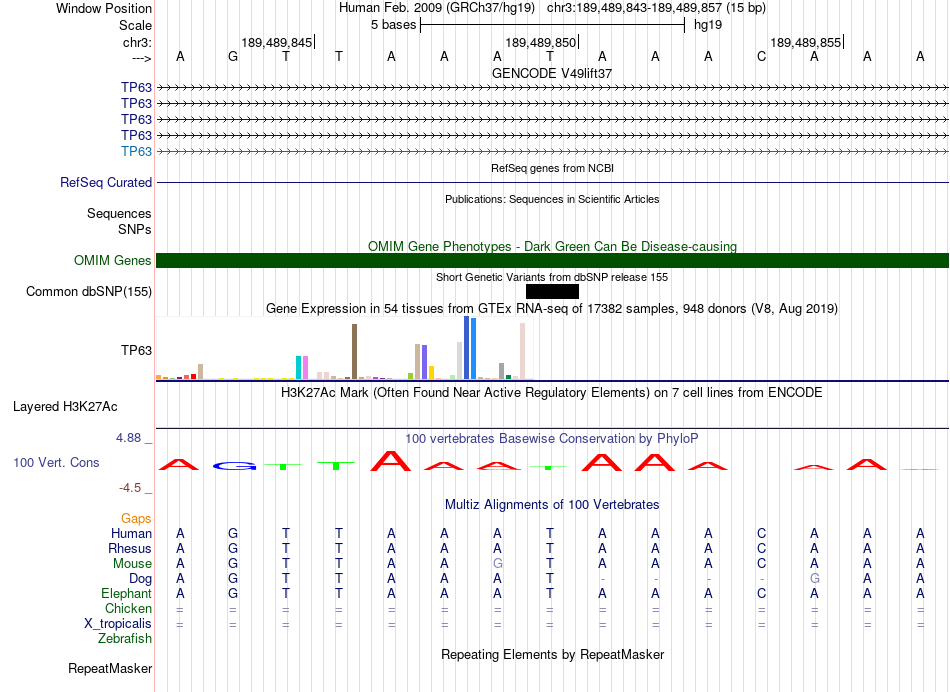Click the Zebrafish alignment row label
This screenshot has width=950, height=692.
pos(125,638)
